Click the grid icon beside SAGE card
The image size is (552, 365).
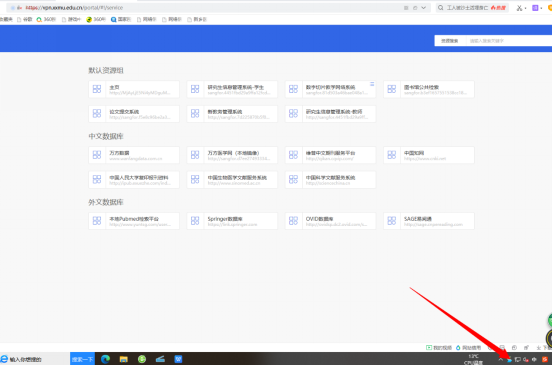point(391,221)
